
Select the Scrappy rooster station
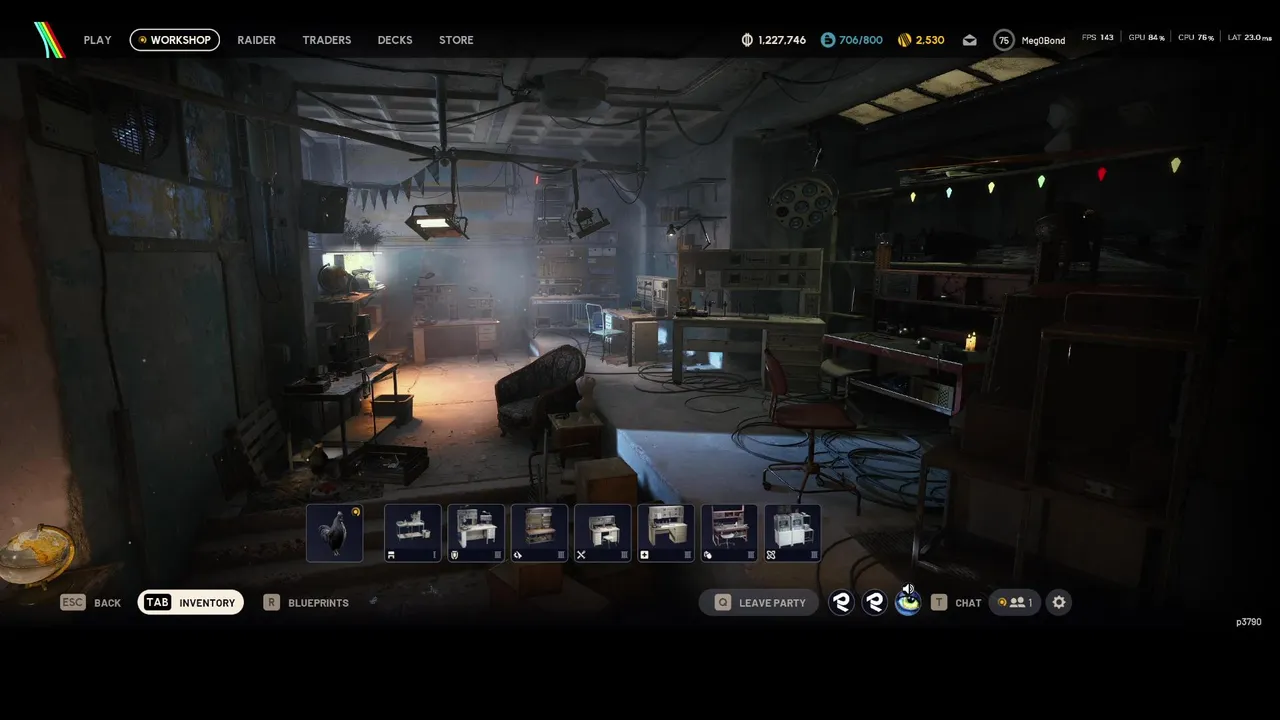[334, 533]
